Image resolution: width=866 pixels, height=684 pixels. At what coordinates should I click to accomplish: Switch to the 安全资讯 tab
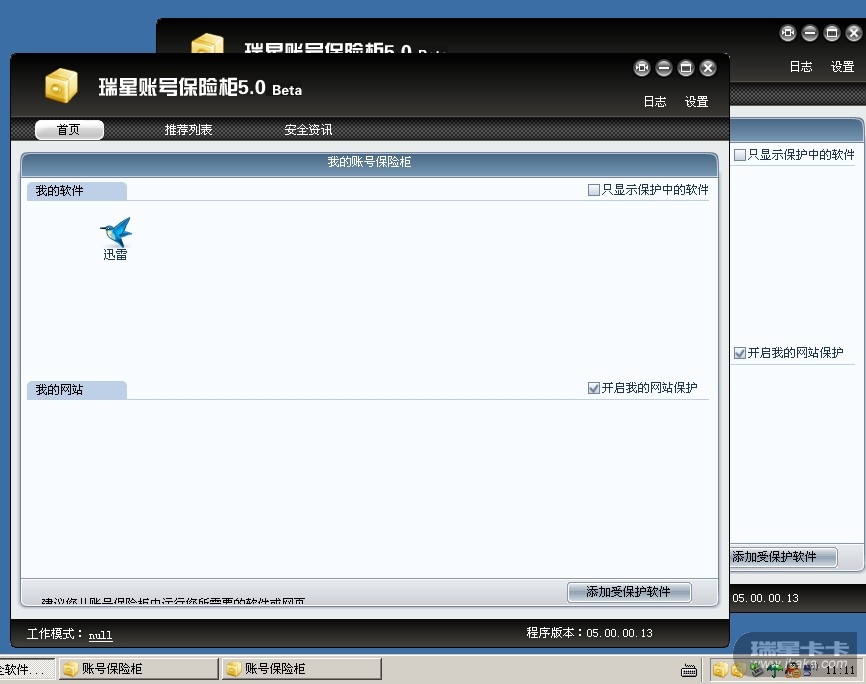308,130
